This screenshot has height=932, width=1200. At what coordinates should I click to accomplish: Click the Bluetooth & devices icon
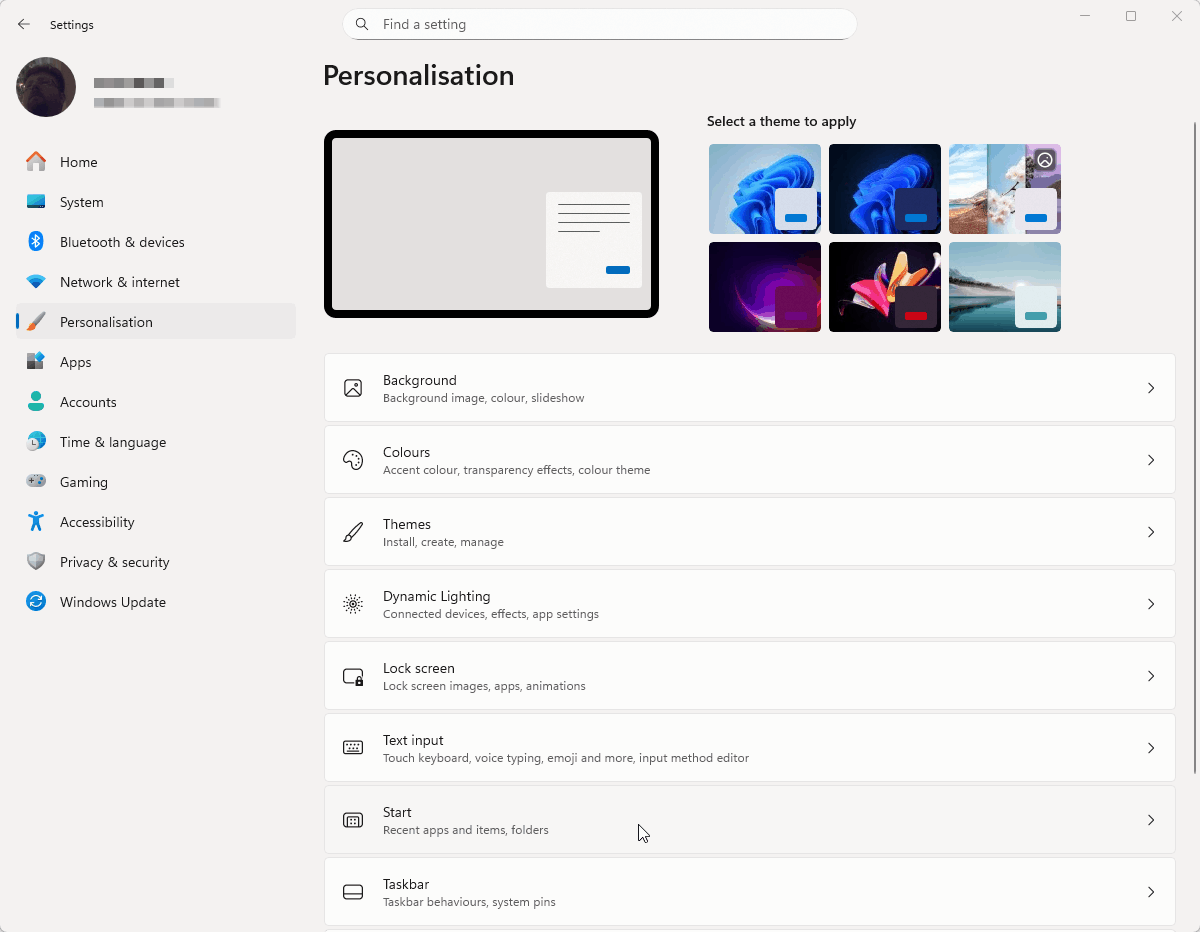(36, 242)
